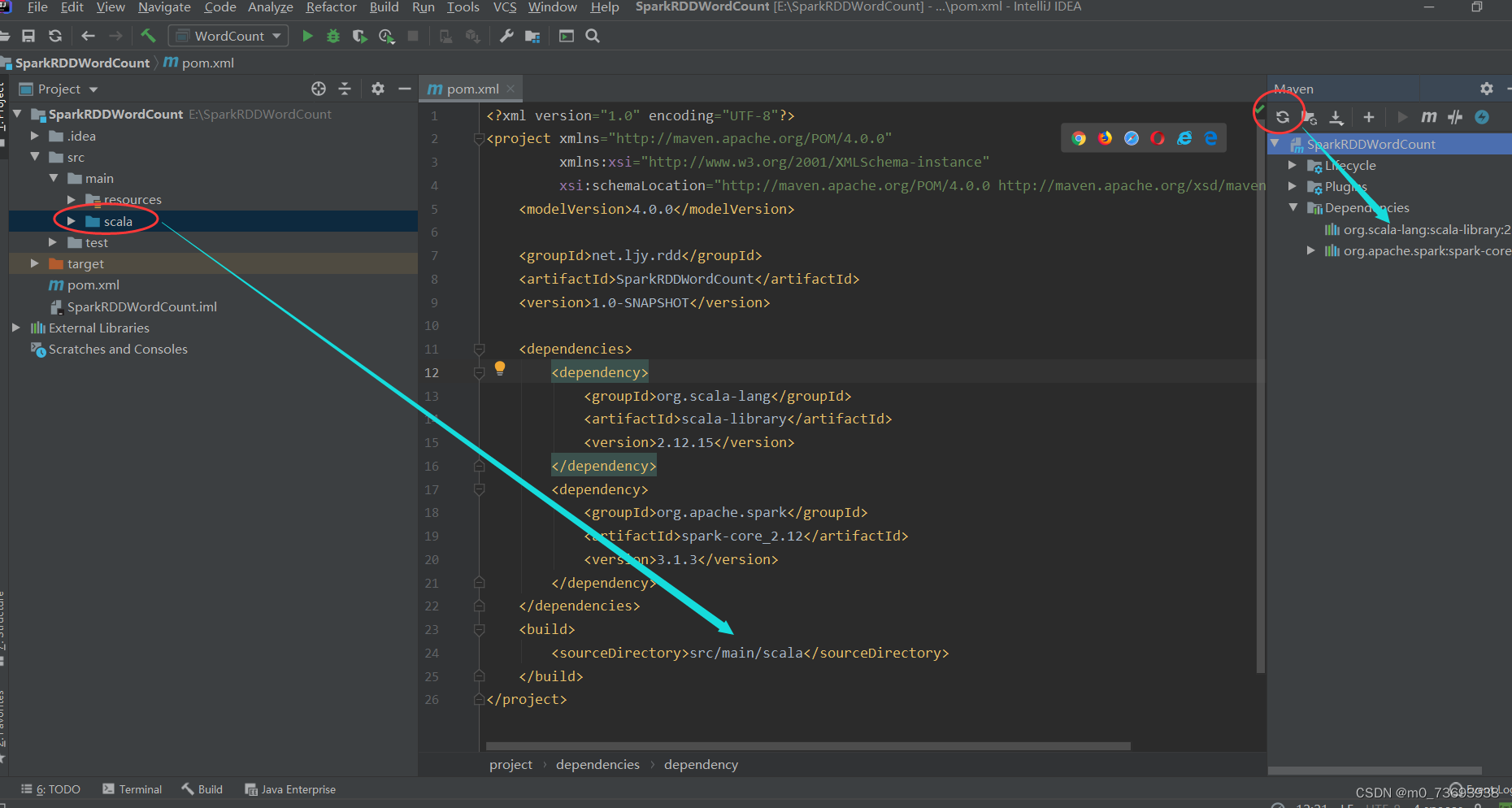Open the Build tool window

tap(202, 789)
